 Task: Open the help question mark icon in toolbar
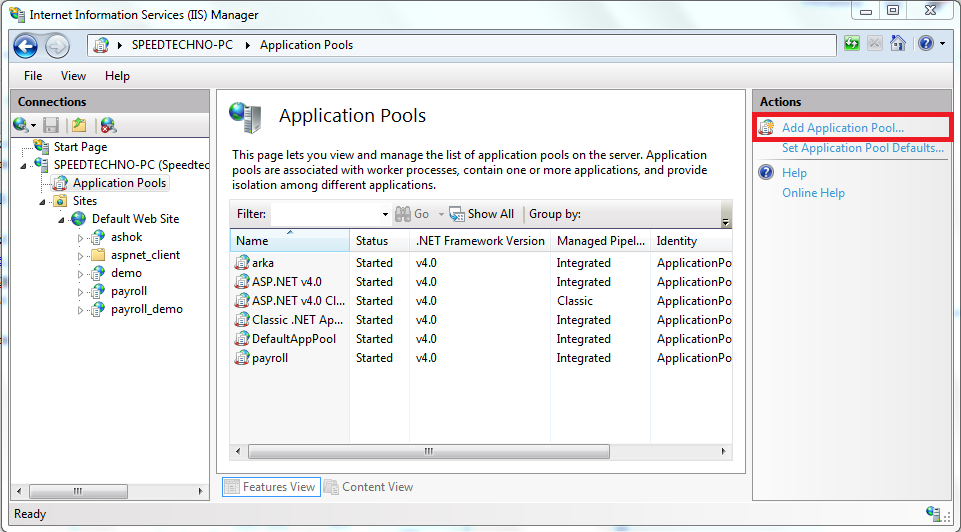(x=925, y=44)
